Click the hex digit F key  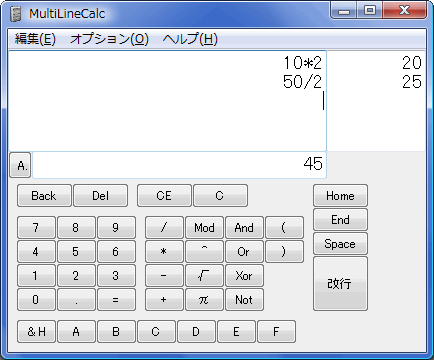pos(276,332)
